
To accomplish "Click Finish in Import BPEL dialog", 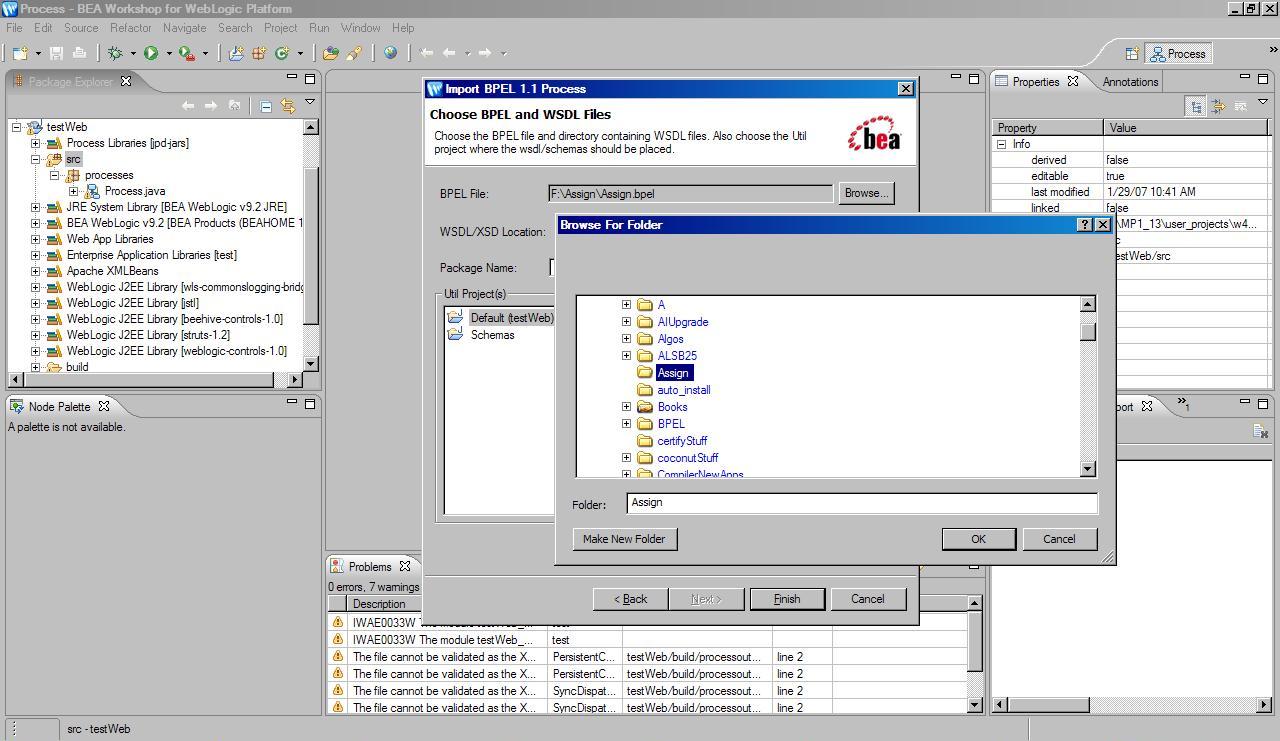I will [787, 599].
